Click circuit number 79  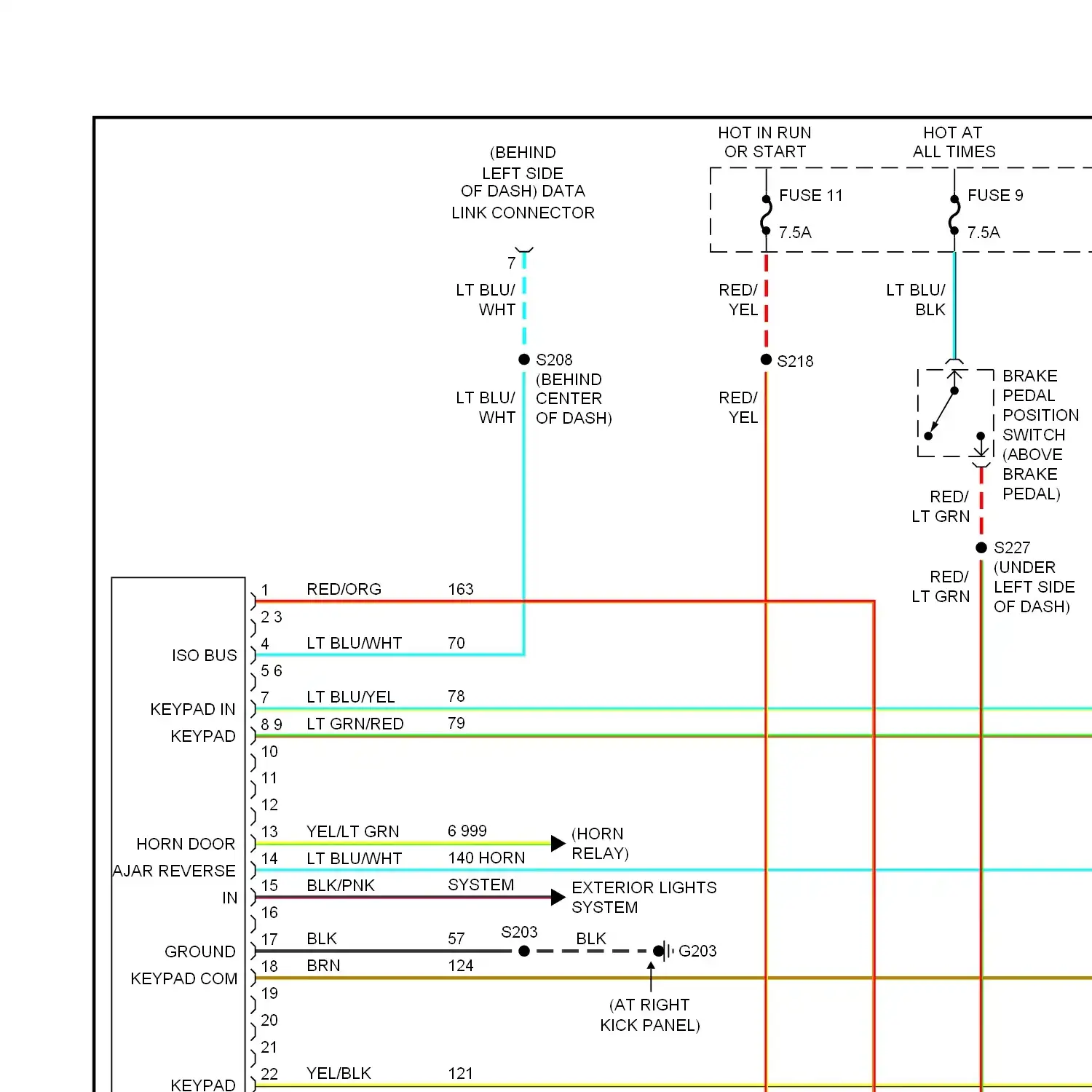click(456, 723)
